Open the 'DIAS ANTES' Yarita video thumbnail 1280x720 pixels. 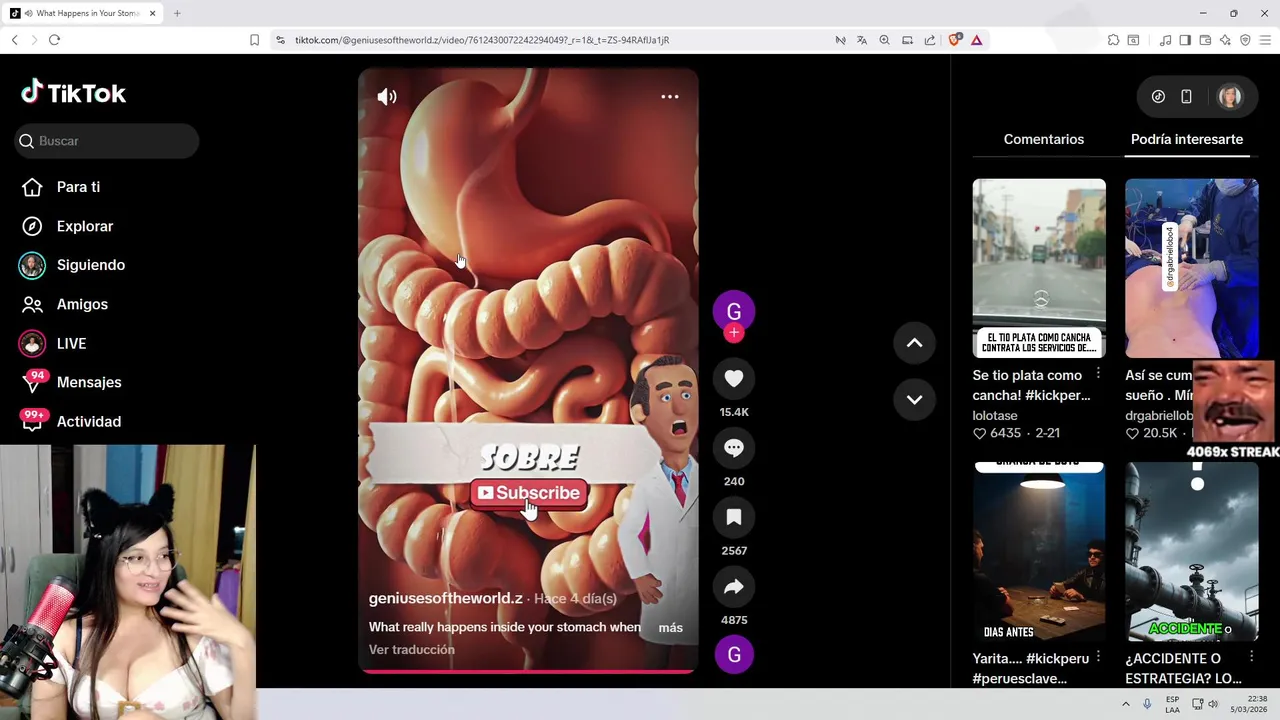pos(1039,551)
